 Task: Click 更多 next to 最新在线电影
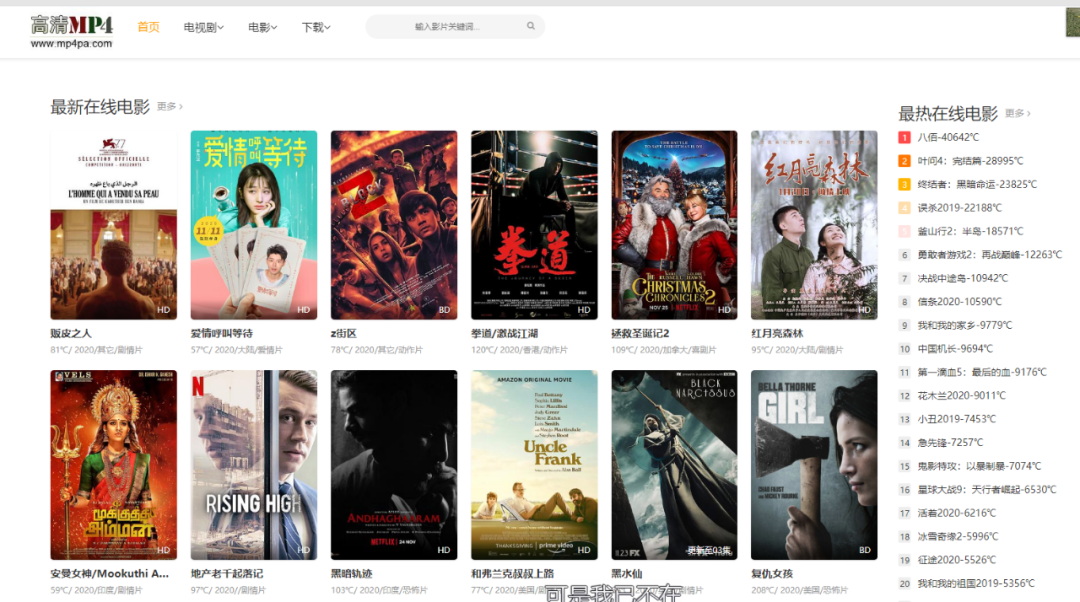(169, 107)
